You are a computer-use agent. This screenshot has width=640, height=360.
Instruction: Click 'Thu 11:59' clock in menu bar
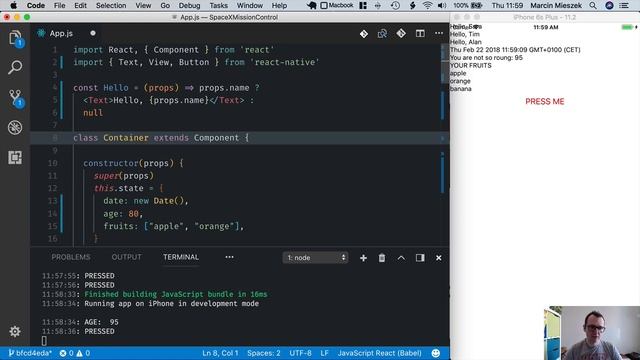coord(507,5)
